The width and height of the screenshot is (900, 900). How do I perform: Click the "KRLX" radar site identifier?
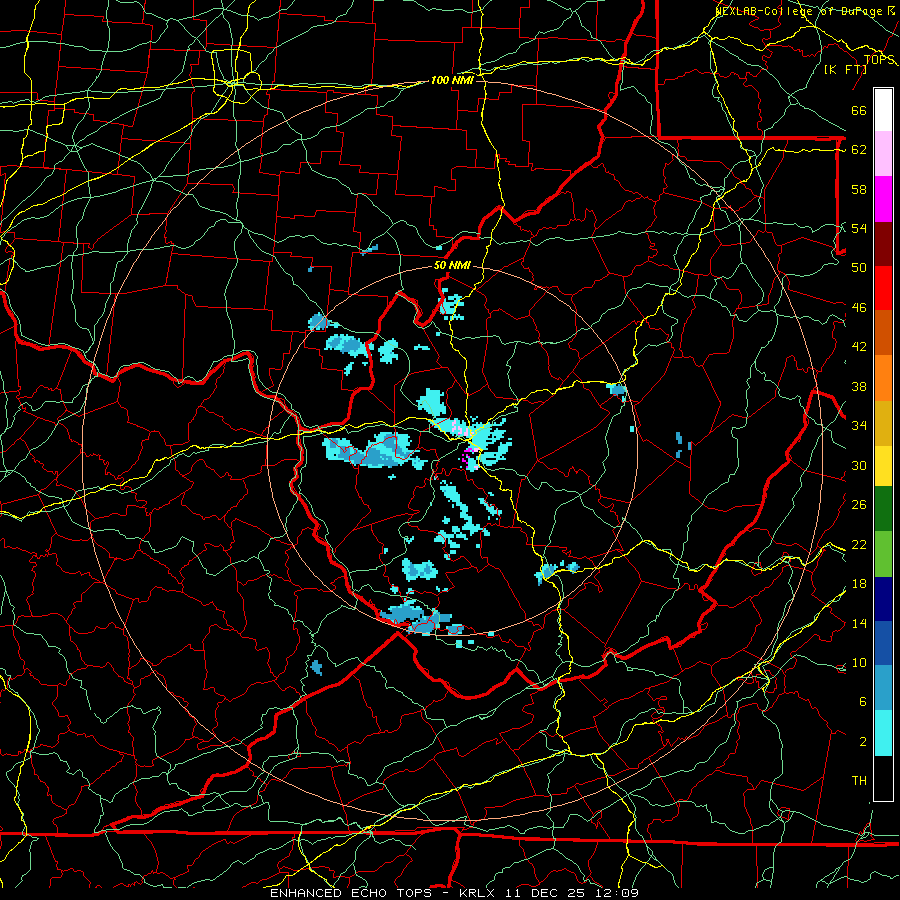(x=479, y=893)
